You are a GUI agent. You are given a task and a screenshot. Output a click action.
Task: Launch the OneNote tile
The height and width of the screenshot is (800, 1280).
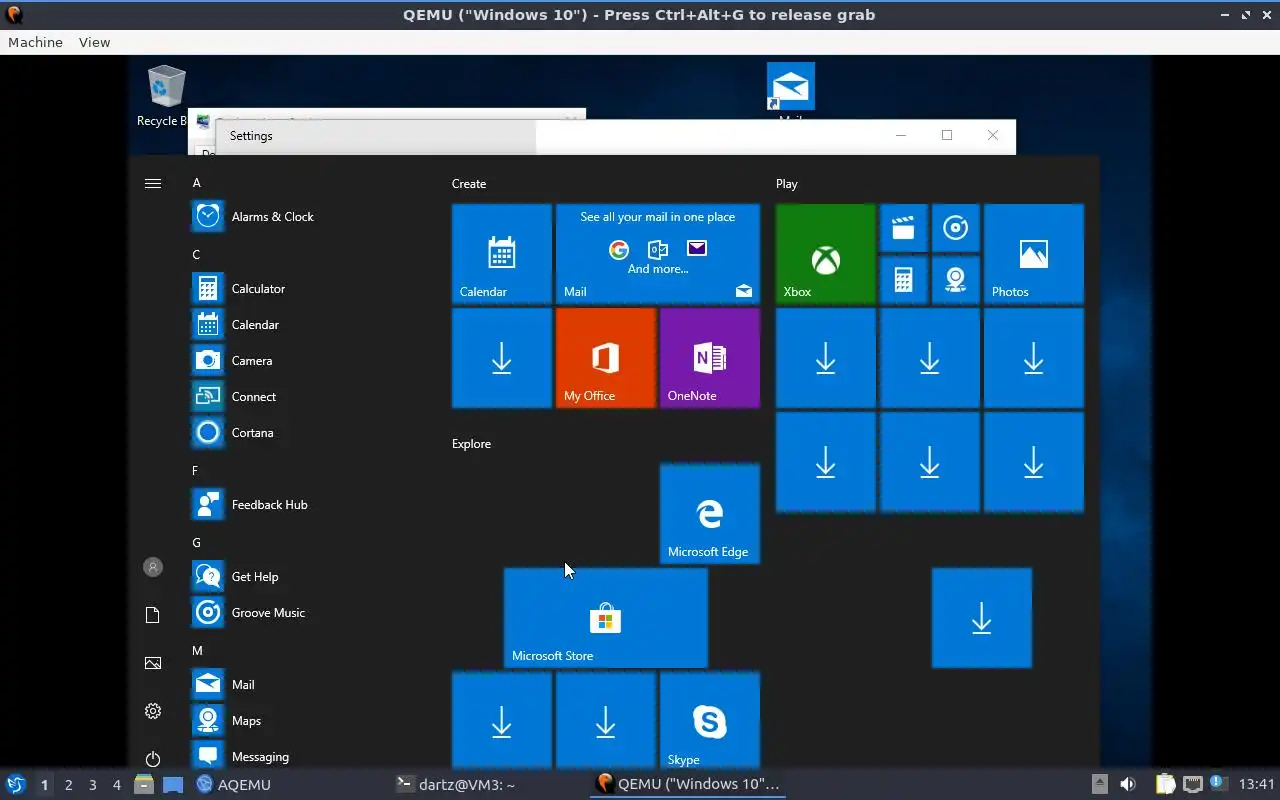click(710, 358)
